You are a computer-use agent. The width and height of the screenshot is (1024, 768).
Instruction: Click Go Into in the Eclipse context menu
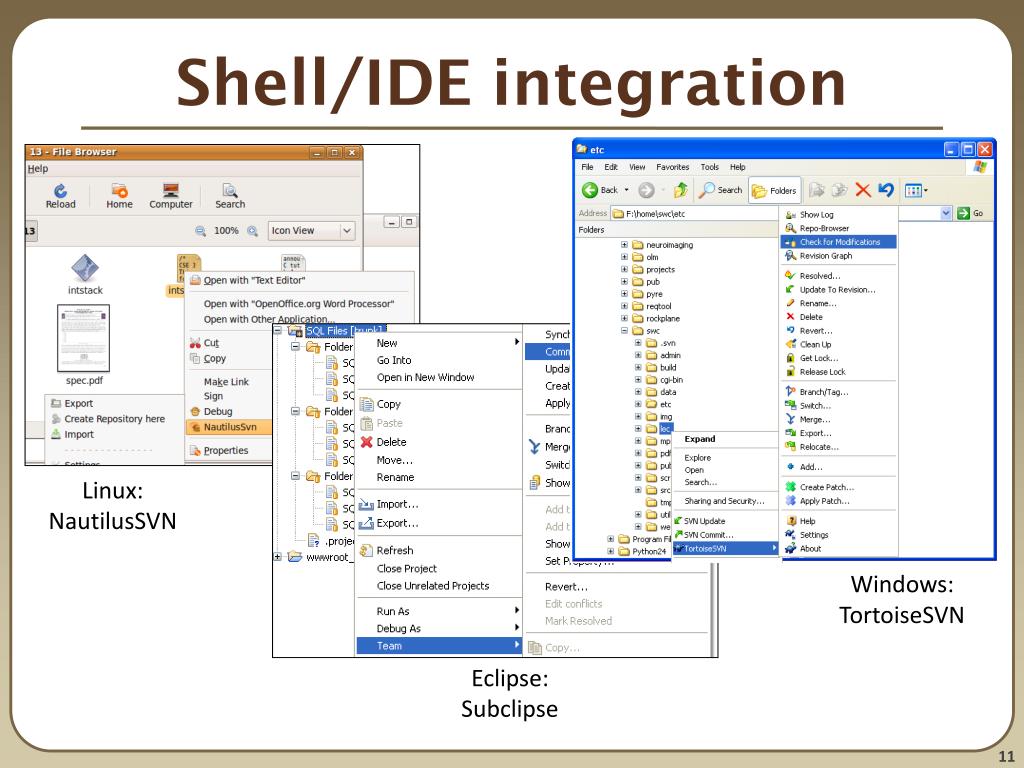click(x=394, y=360)
